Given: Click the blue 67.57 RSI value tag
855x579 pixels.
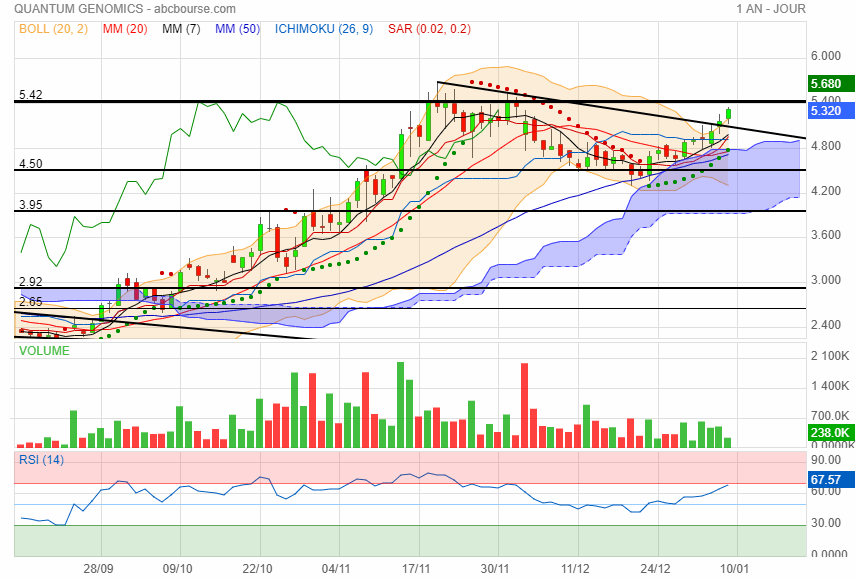Looking at the screenshot, I should 829,480.
